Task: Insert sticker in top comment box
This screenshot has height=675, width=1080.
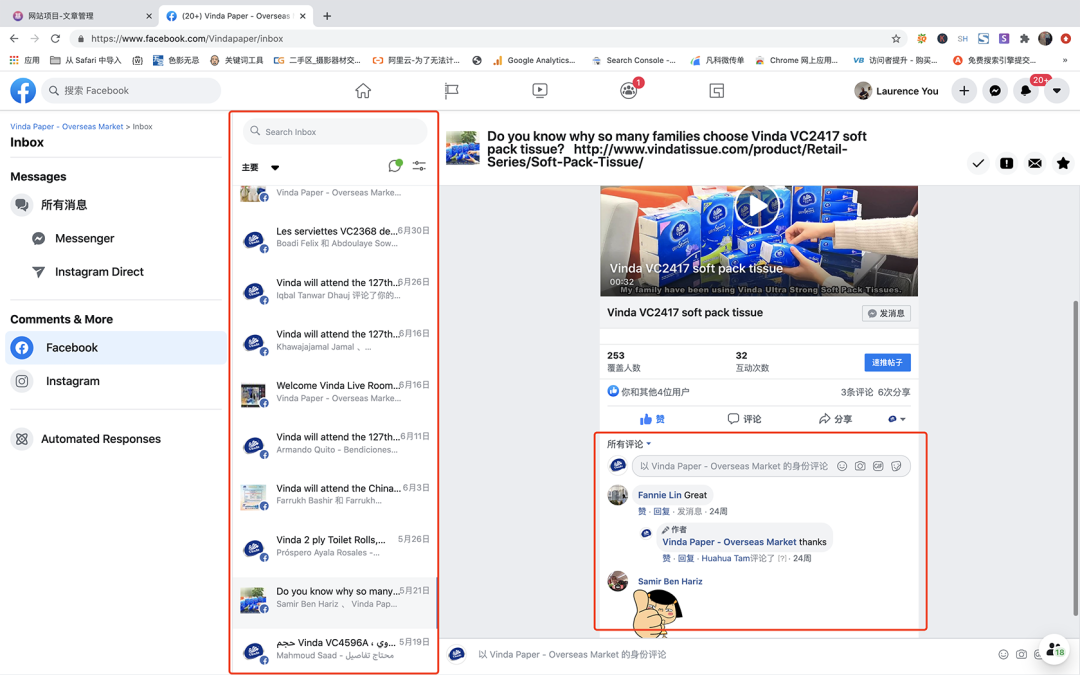Action: pyautogui.click(x=896, y=466)
